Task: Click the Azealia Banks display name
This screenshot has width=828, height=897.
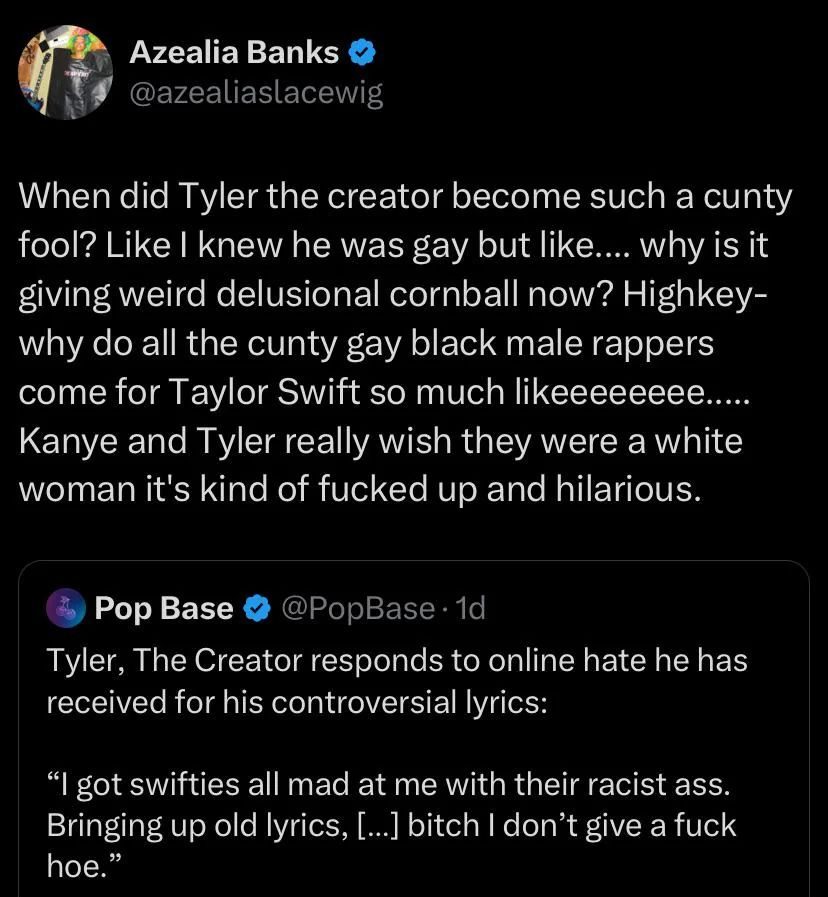Action: 234,51
